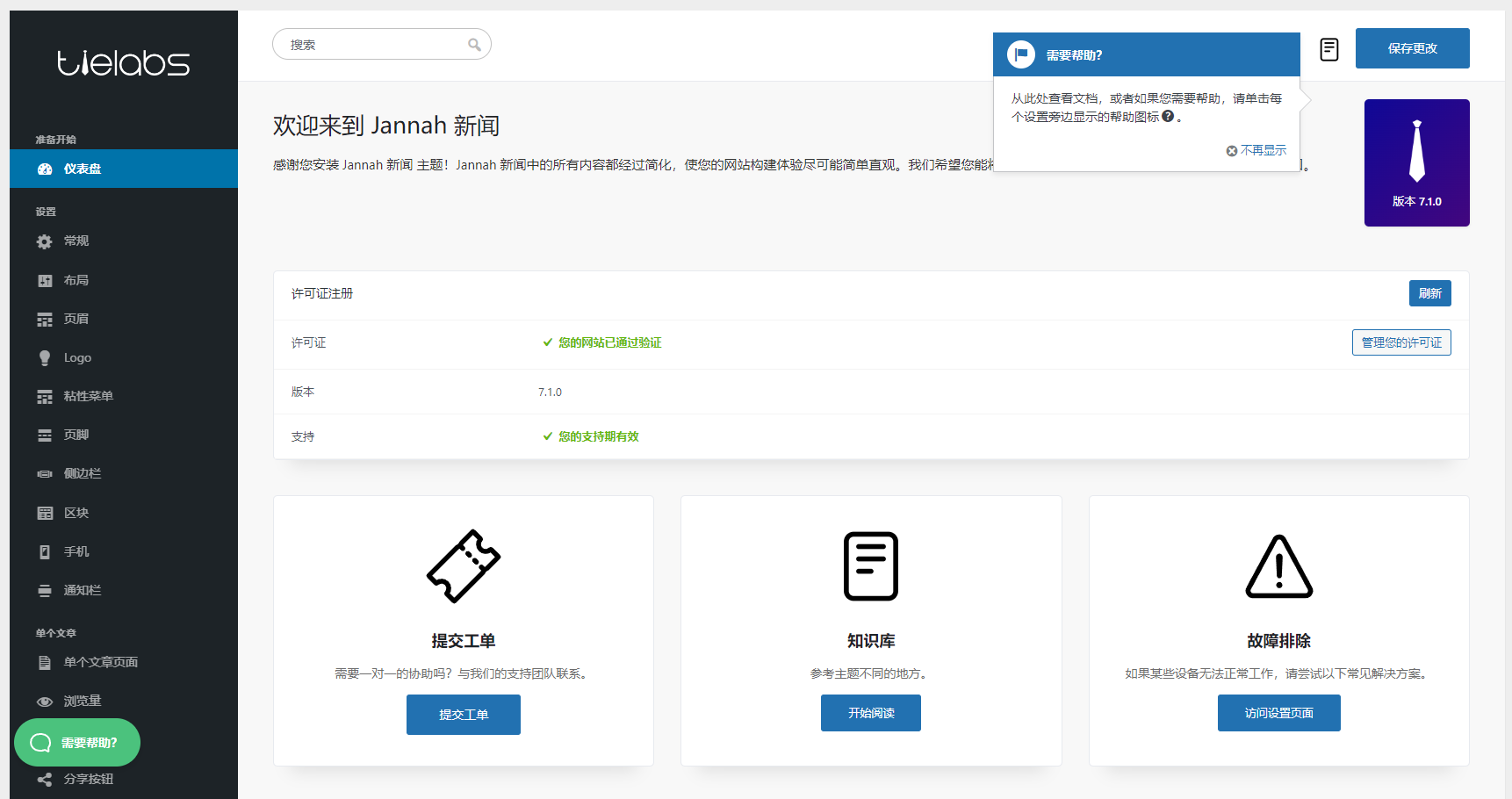The image size is (1512, 799).
Task: Click the lightbulb icon beside Logo
Action: click(45, 358)
